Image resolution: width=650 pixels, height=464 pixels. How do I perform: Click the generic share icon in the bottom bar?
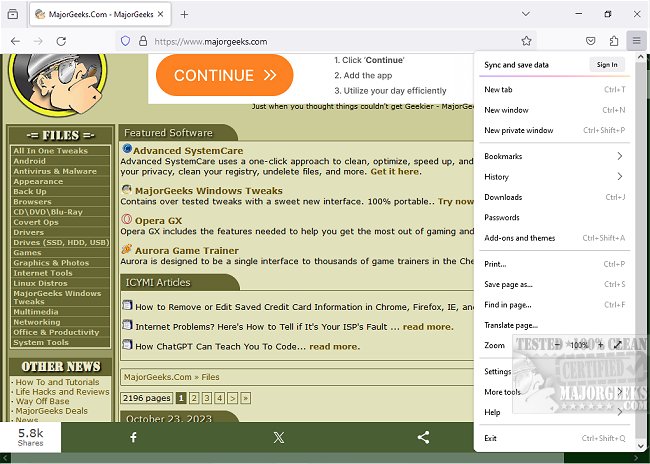click(423, 437)
